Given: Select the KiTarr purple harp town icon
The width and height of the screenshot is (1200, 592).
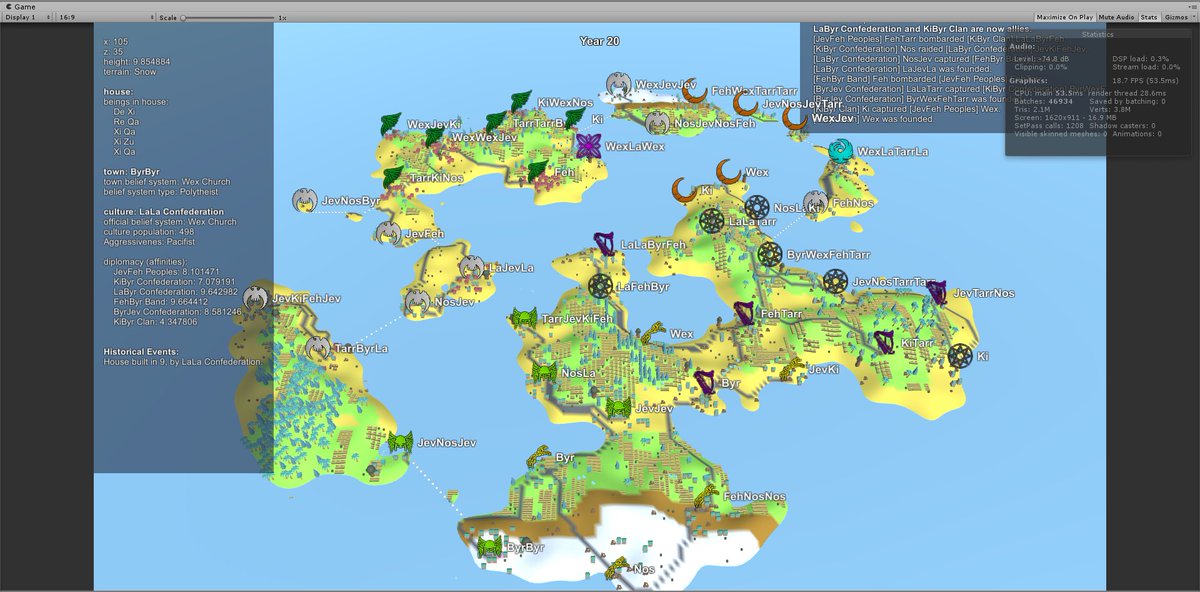Looking at the screenshot, I should (885, 343).
